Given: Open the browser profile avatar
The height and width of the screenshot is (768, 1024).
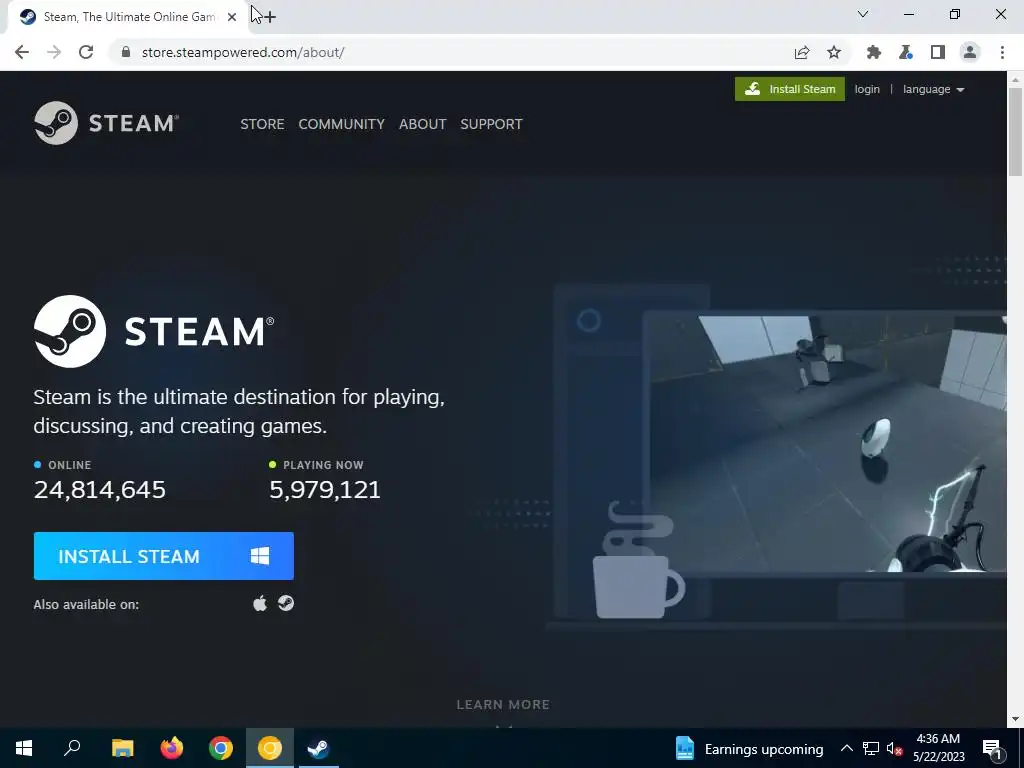Looking at the screenshot, I should coord(970,52).
